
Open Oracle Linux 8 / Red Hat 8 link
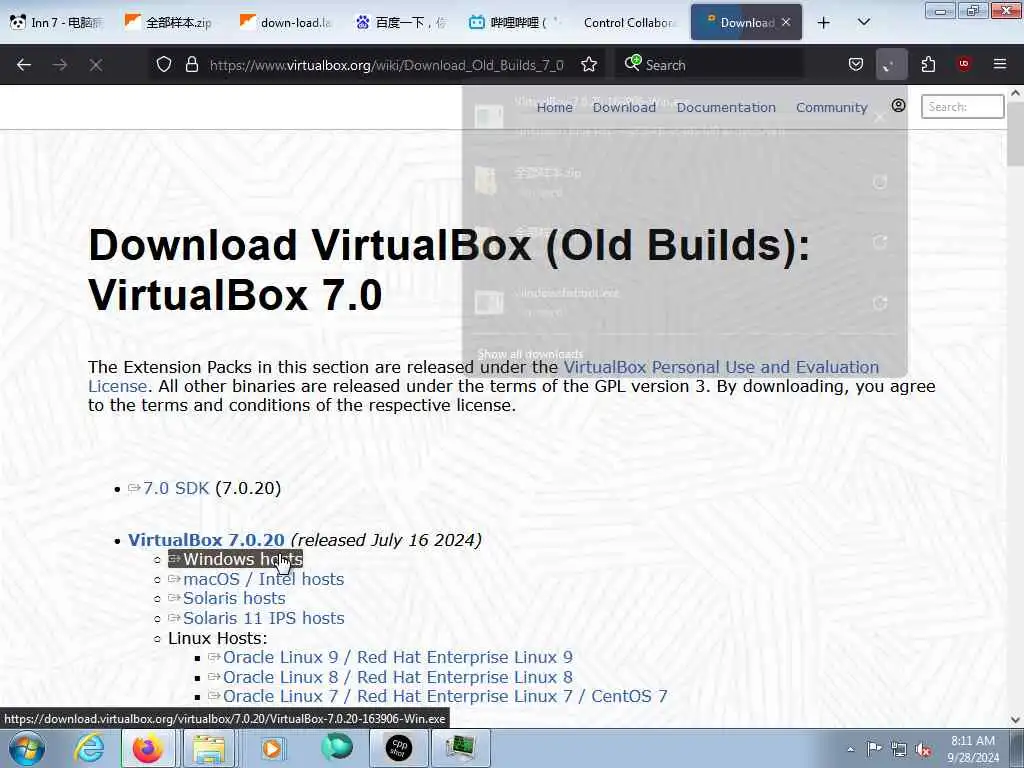pyautogui.click(x=398, y=677)
